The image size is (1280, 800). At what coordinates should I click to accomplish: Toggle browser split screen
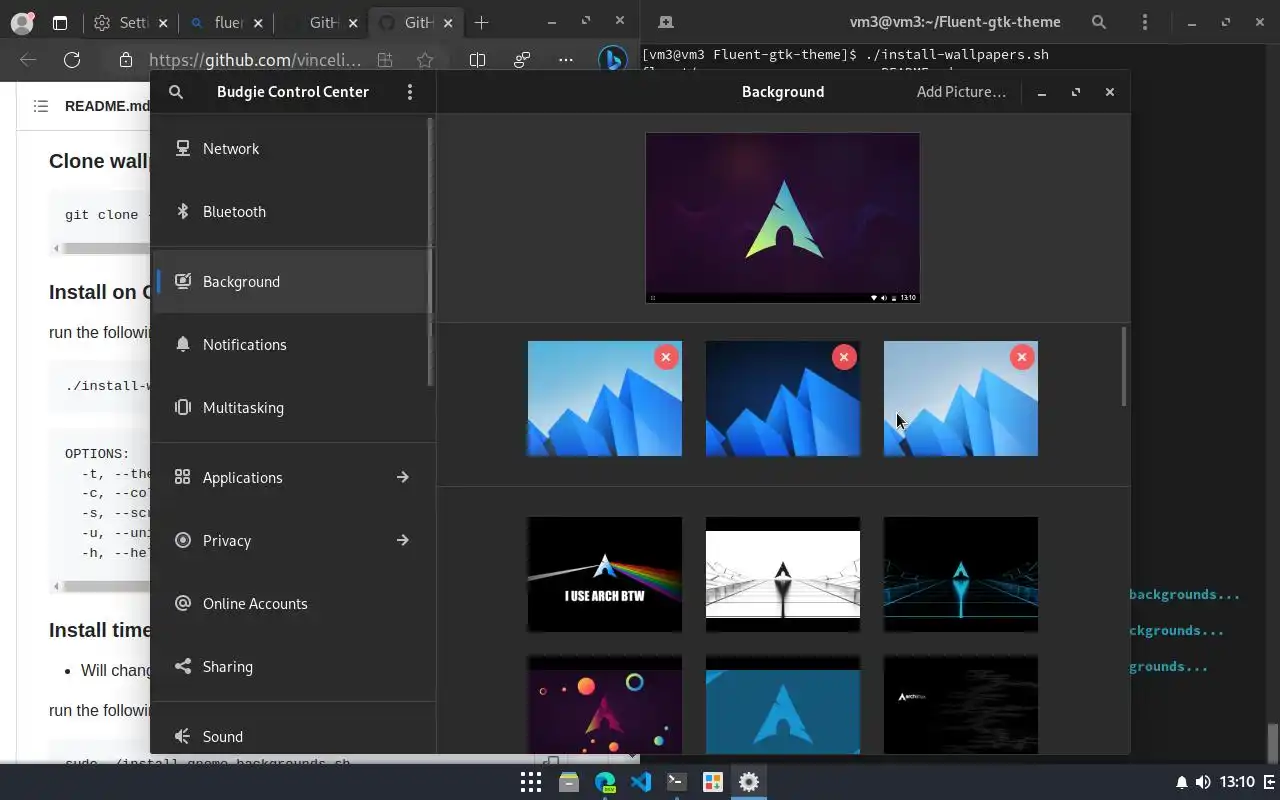click(477, 60)
